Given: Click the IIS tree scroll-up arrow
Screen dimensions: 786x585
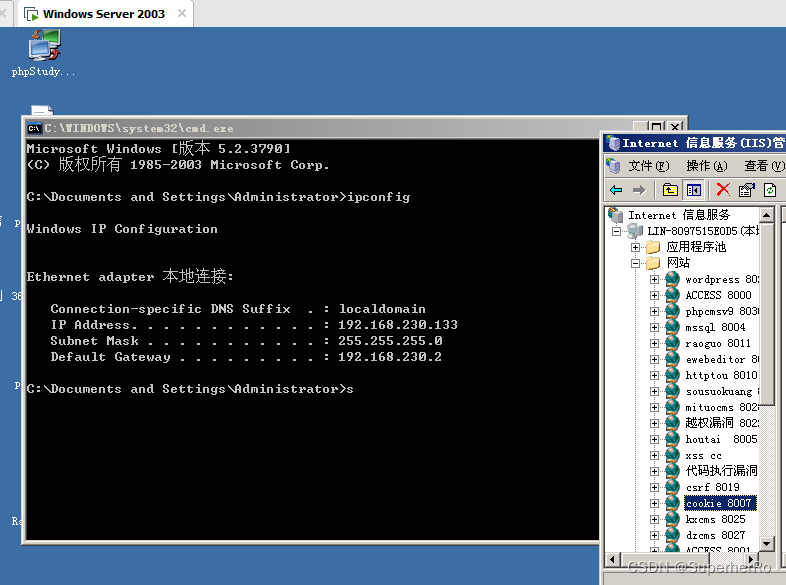Looking at the screenshot, I should click(766, 216).
